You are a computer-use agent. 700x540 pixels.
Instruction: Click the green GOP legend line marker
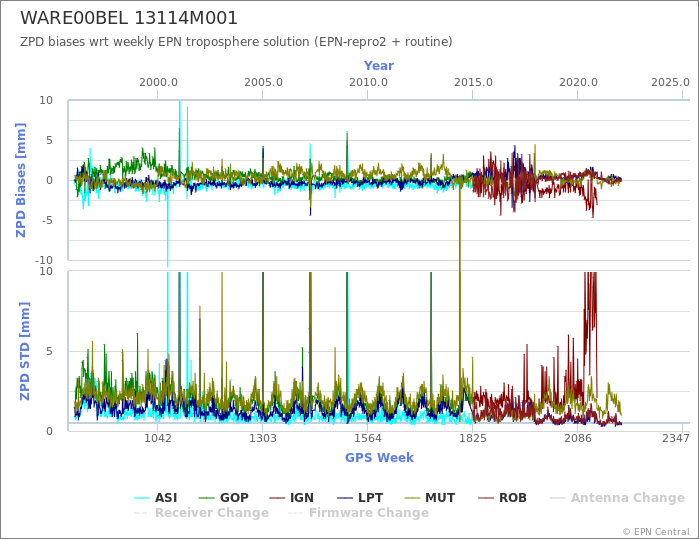coord(207,498)
